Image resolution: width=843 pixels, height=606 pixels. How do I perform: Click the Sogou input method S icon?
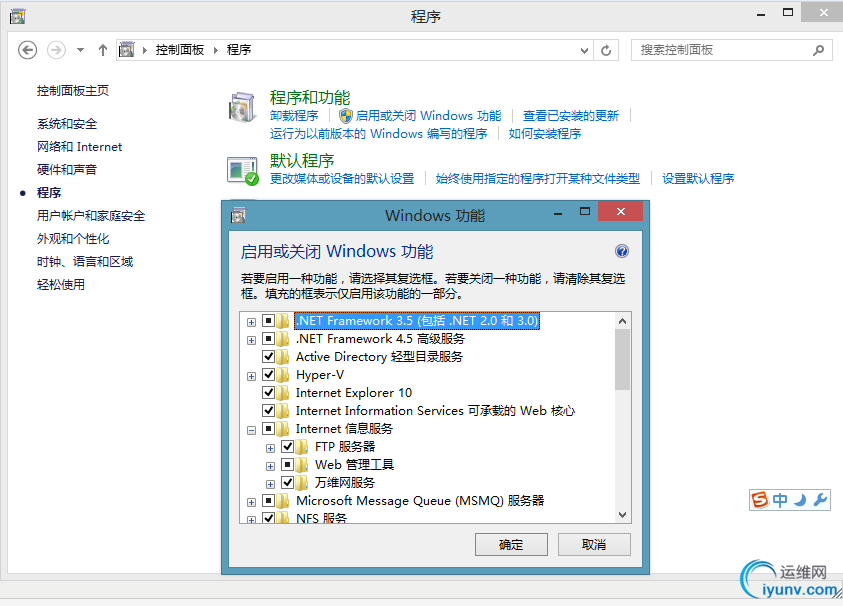[x=760, y=500]
